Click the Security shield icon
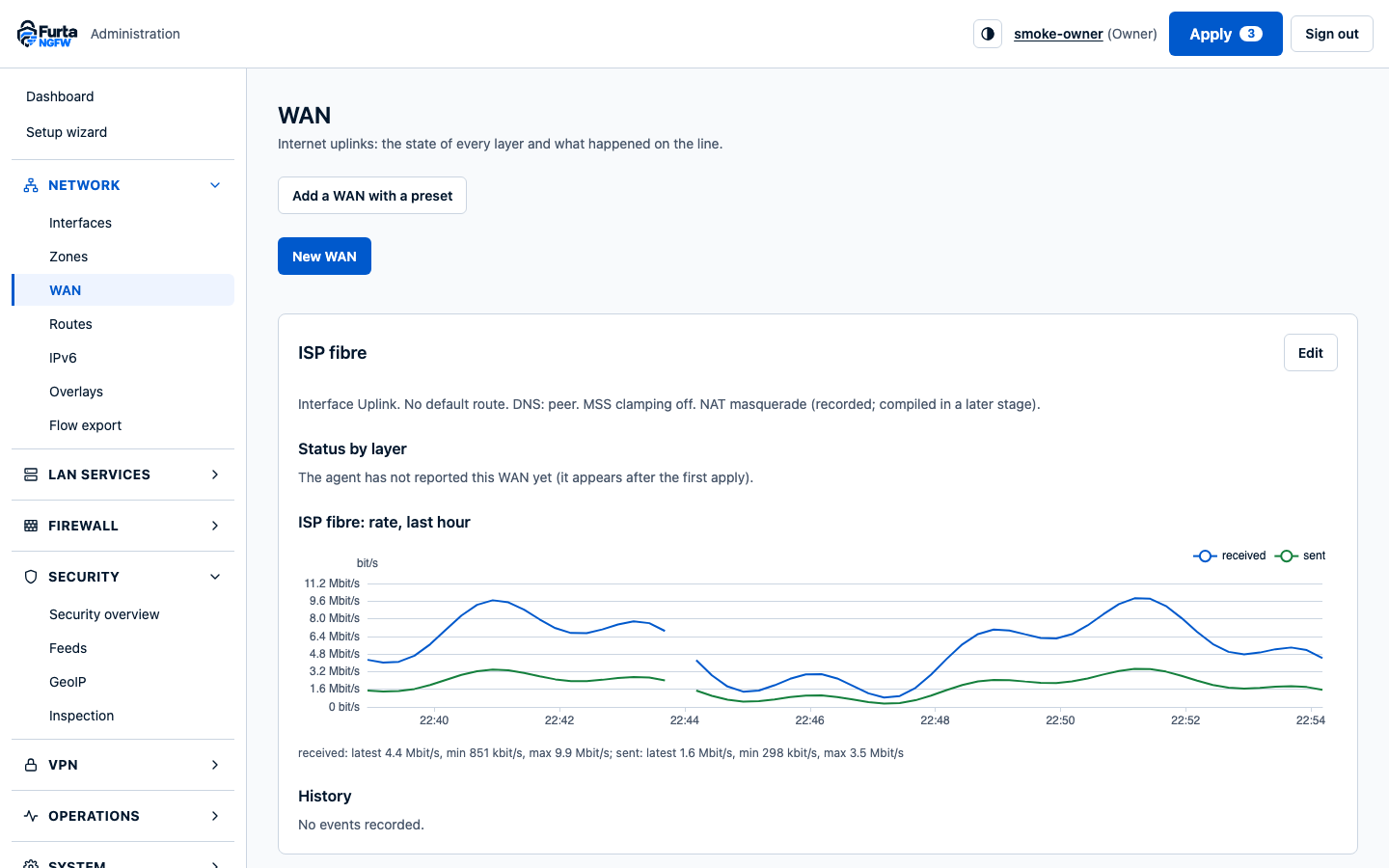Screen dimensions: 1389x868 coord(31,577)
